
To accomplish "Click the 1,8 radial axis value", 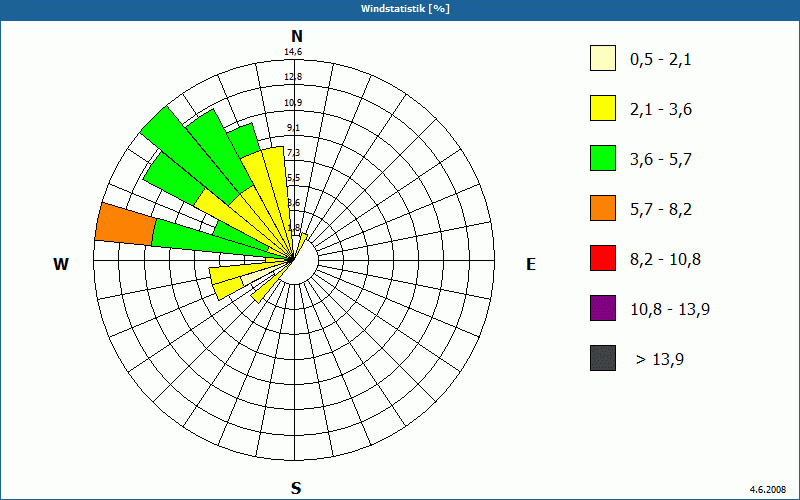I will pyautogui.click(x=294, y=228).
